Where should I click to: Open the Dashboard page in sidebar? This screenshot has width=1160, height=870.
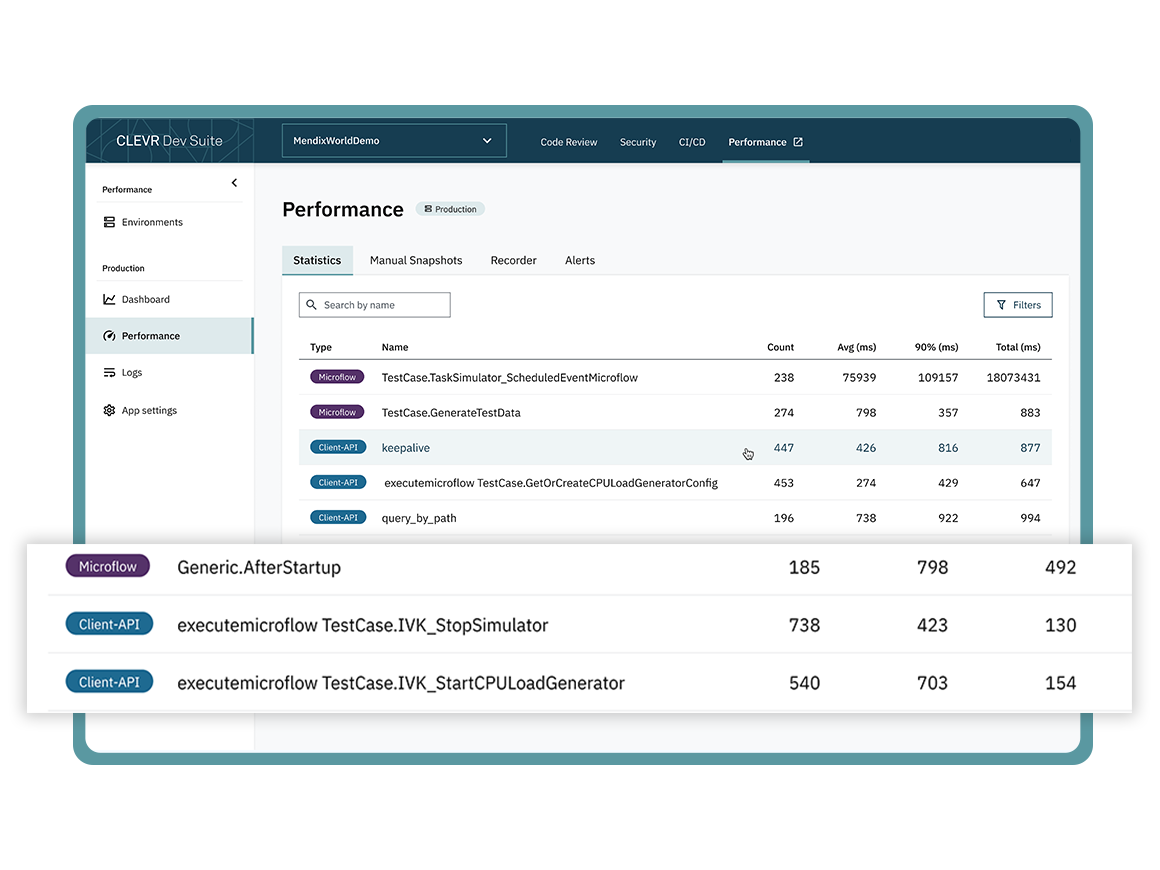click(x=146, y=300)
